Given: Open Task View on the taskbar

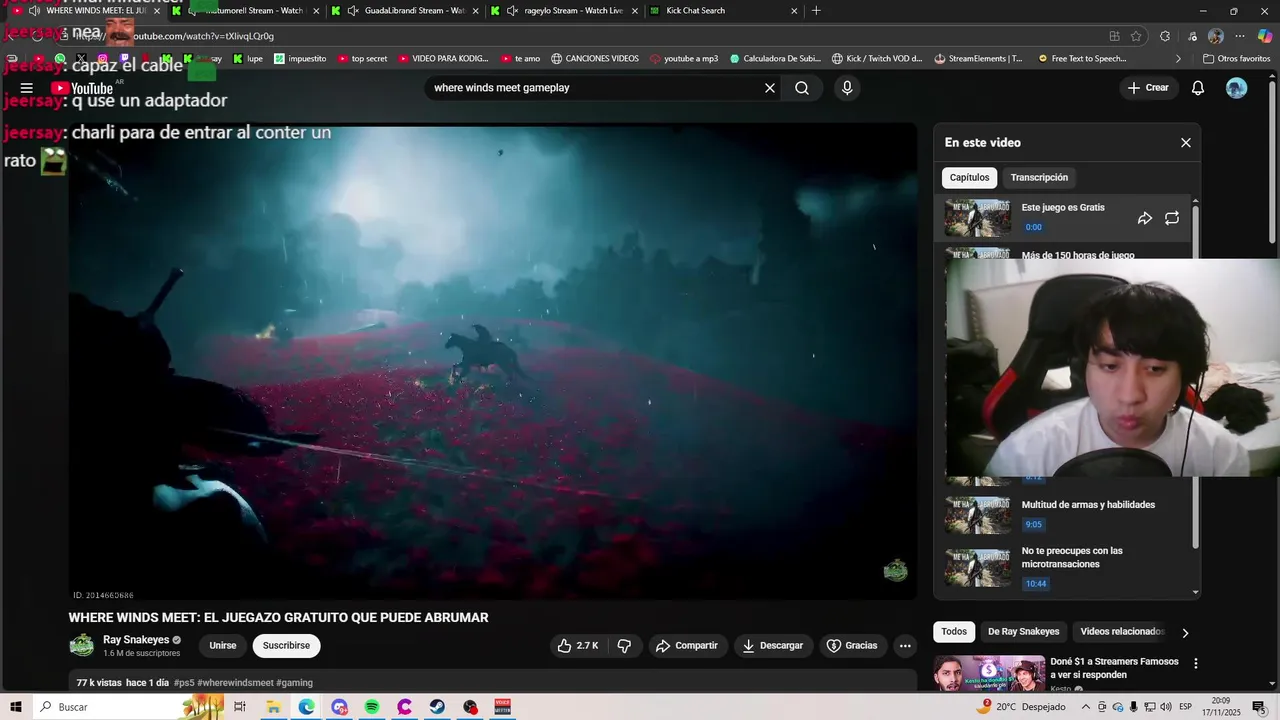Looking at the screenshot, I should (240, 707).
